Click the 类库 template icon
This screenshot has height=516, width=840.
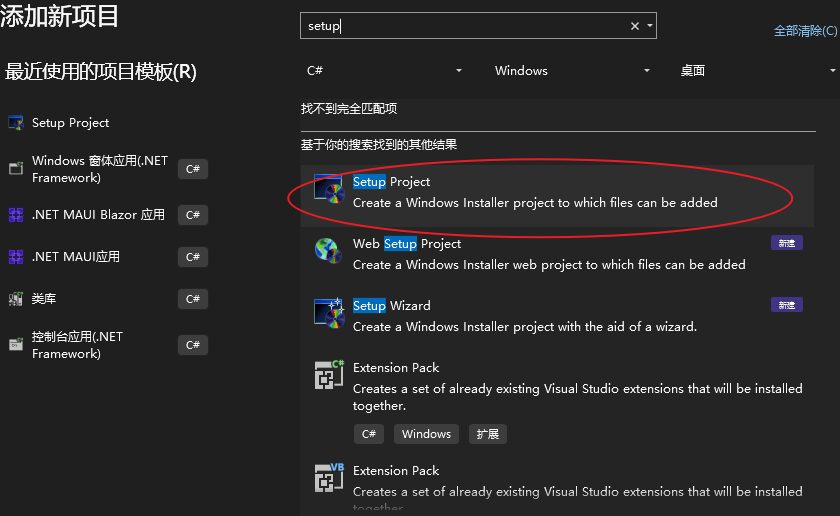(16, 298)
